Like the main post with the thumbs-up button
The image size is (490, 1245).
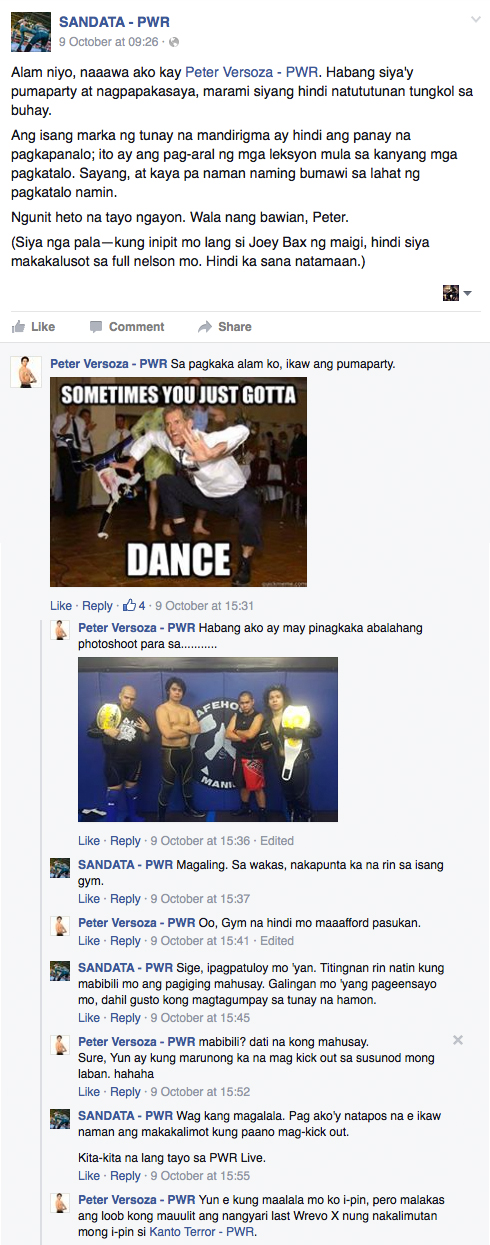click(x=33, y=326)
